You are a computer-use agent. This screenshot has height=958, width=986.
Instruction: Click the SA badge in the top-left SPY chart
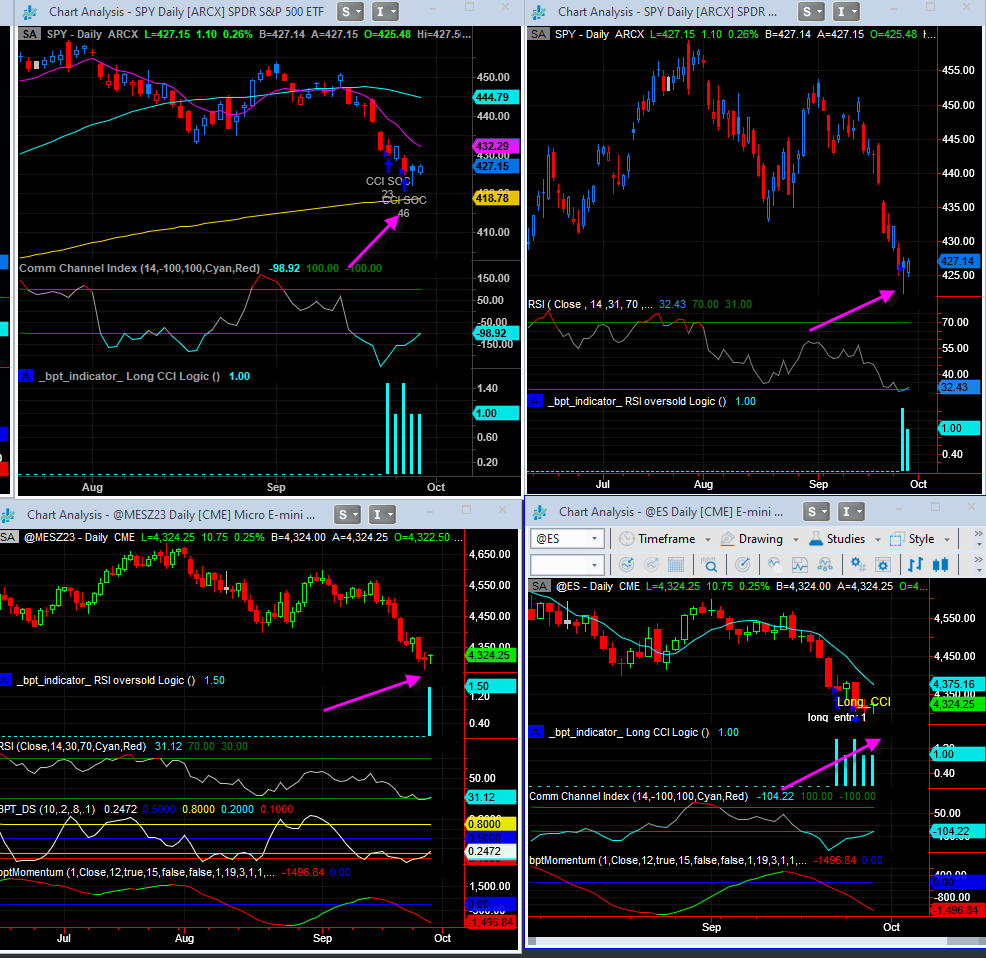point(30,34)
